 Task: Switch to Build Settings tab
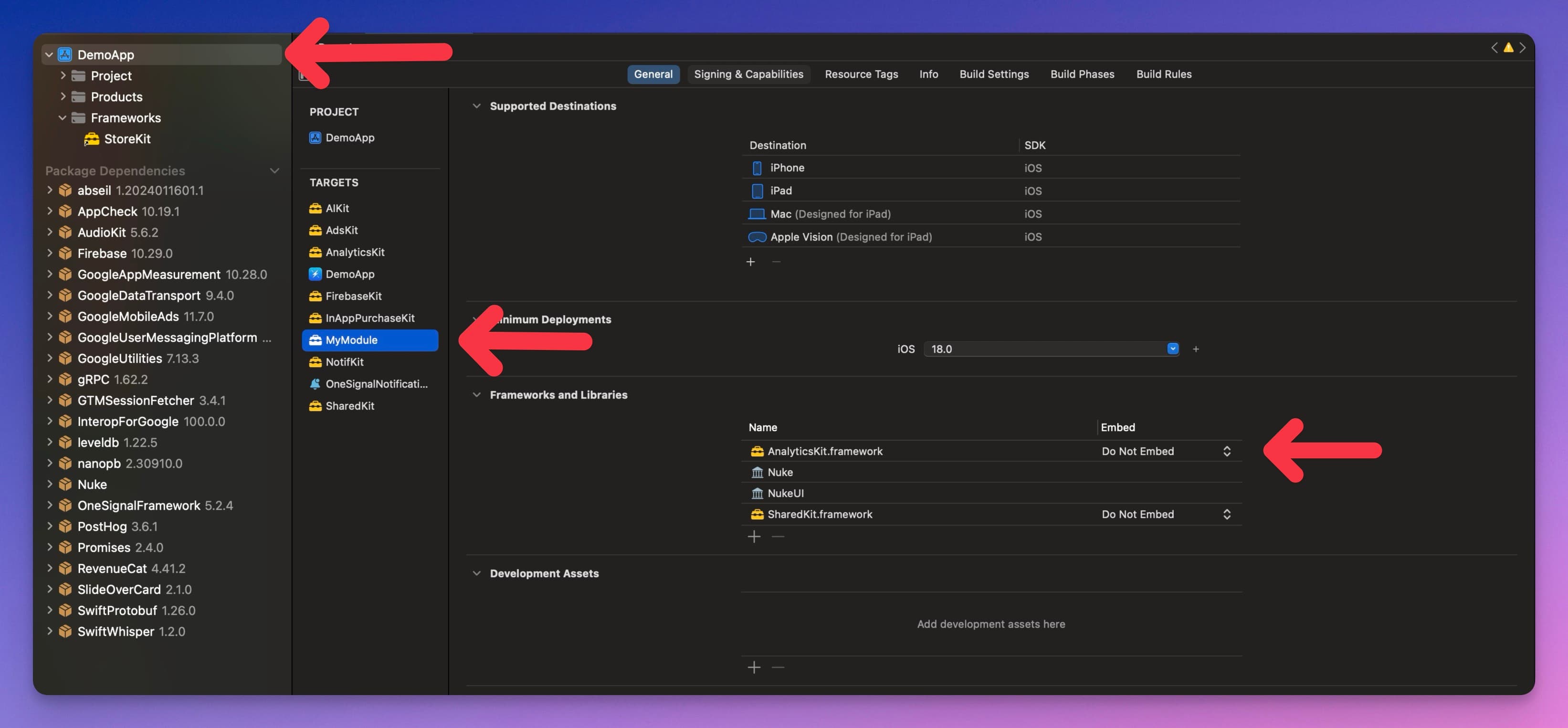point(994,74)
